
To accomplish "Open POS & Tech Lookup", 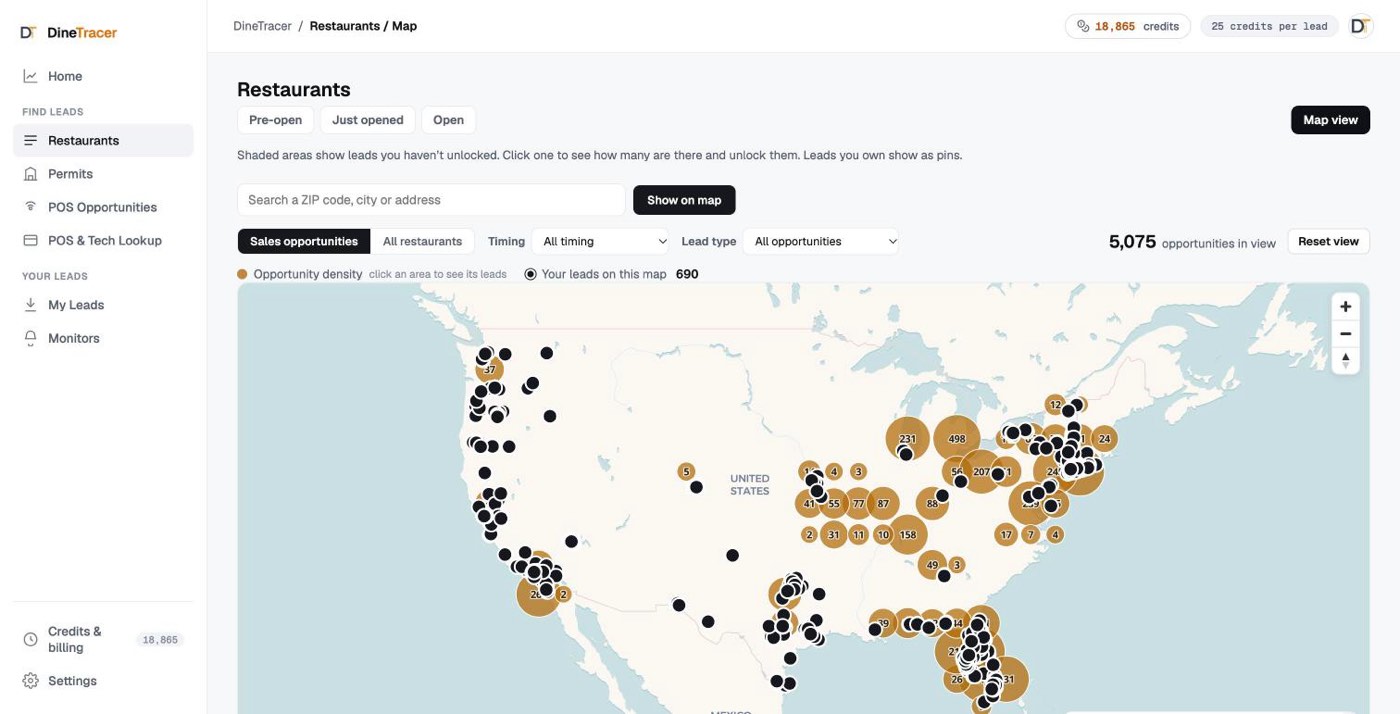I will (103, 241).
